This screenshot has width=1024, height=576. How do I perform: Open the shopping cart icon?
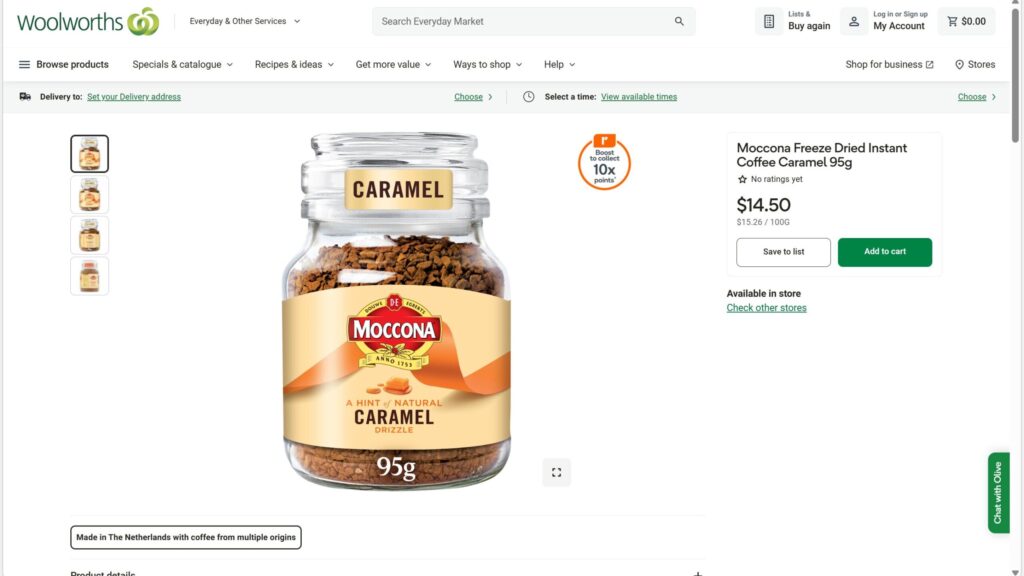pyautogui.click(x=952, y=21)
